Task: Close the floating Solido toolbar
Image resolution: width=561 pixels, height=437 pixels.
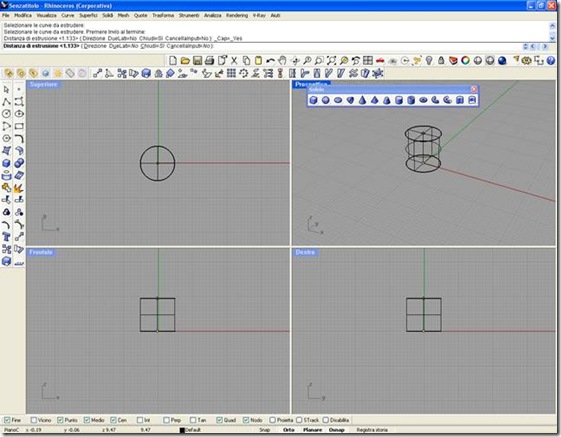Action: pos(474,89)
